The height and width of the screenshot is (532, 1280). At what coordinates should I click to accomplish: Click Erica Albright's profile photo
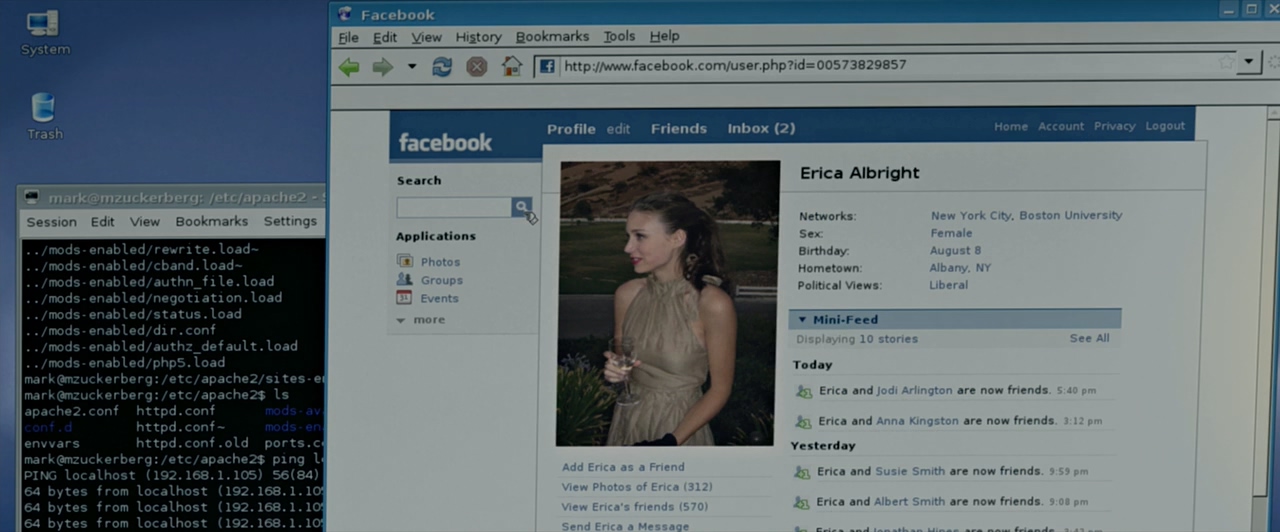667,303
